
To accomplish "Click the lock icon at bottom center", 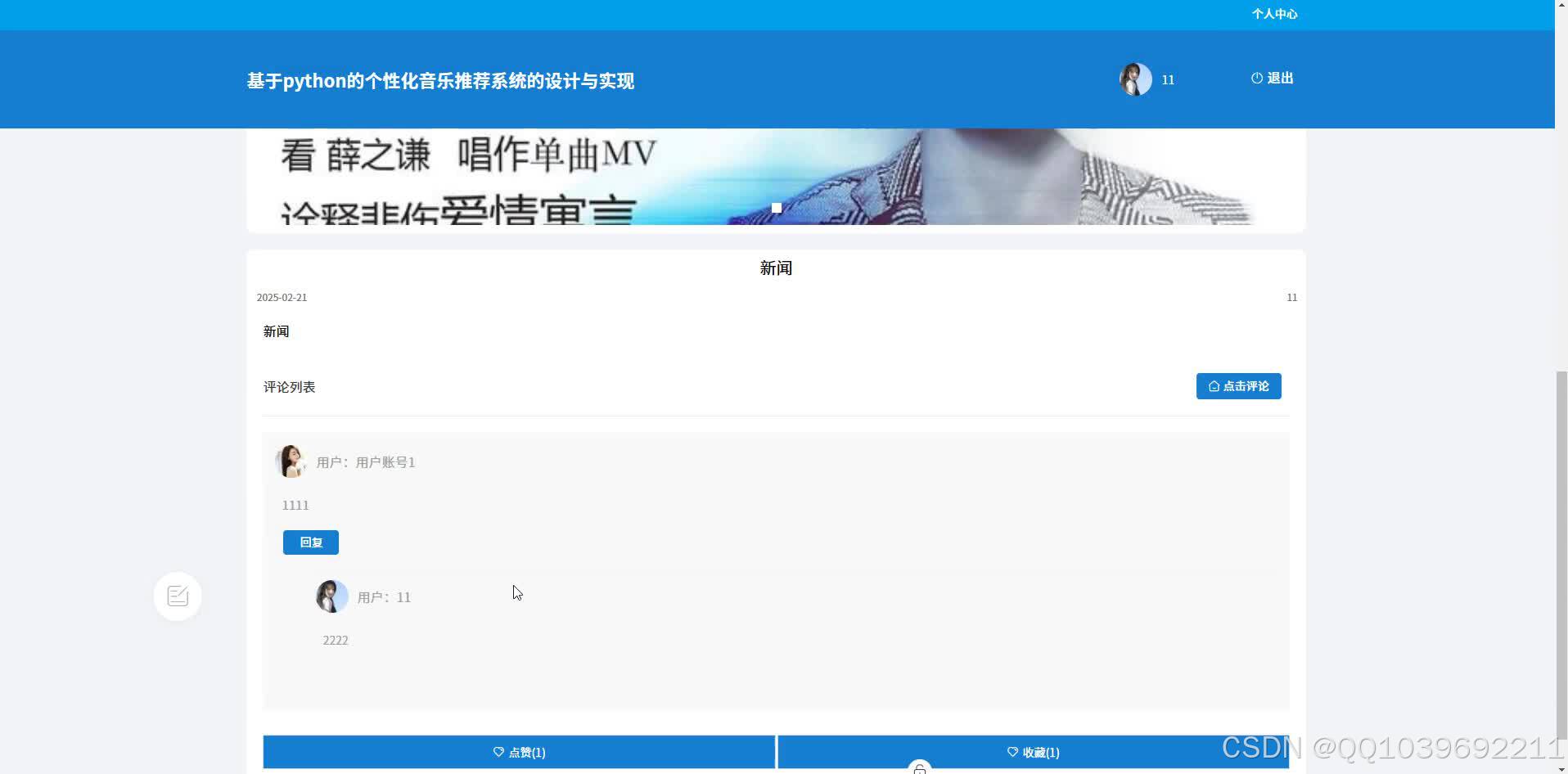I will (920, 767).
